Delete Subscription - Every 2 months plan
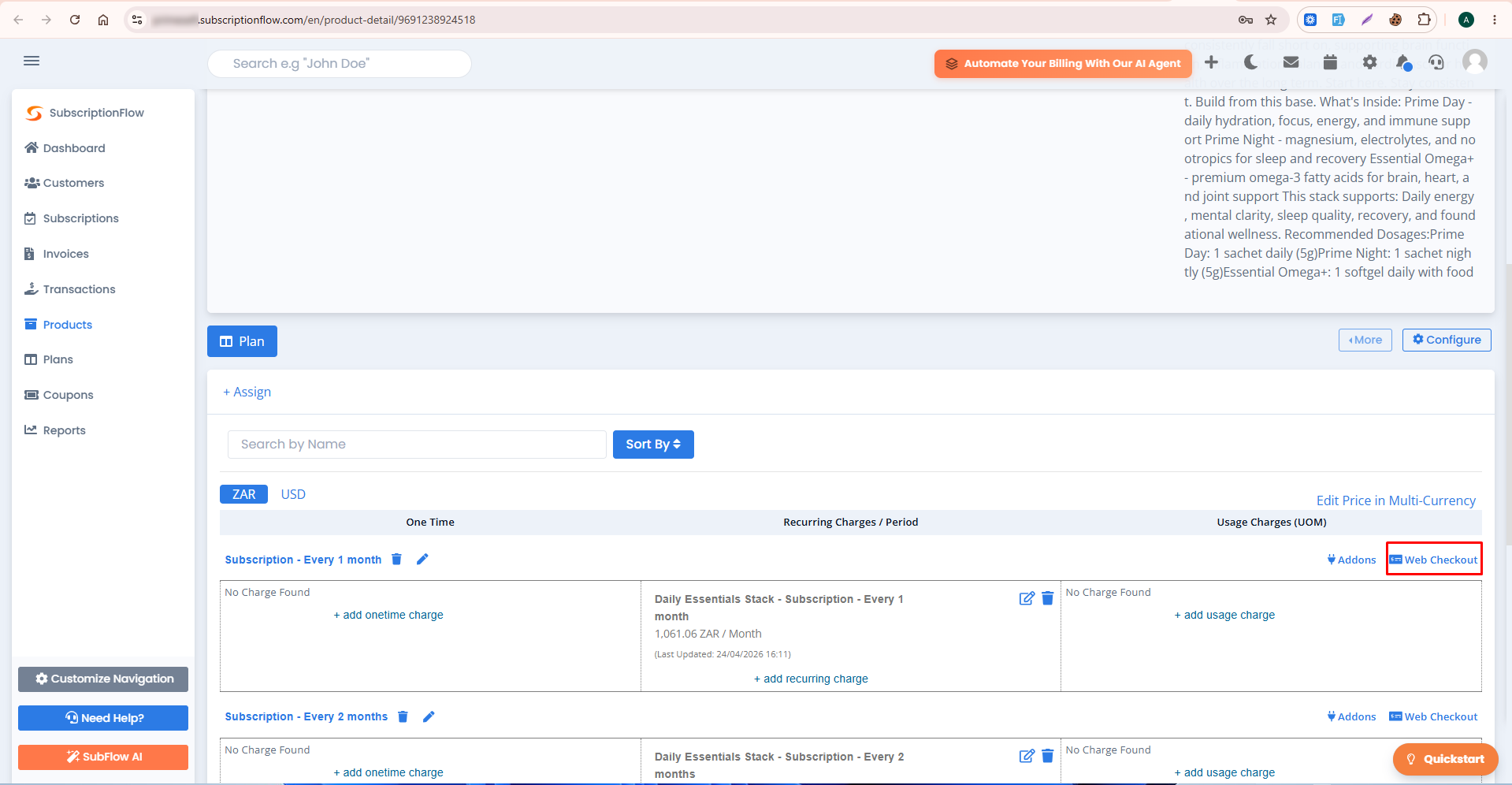Image resolution: width=1512 pixels, height=785 pixels. 403,716
